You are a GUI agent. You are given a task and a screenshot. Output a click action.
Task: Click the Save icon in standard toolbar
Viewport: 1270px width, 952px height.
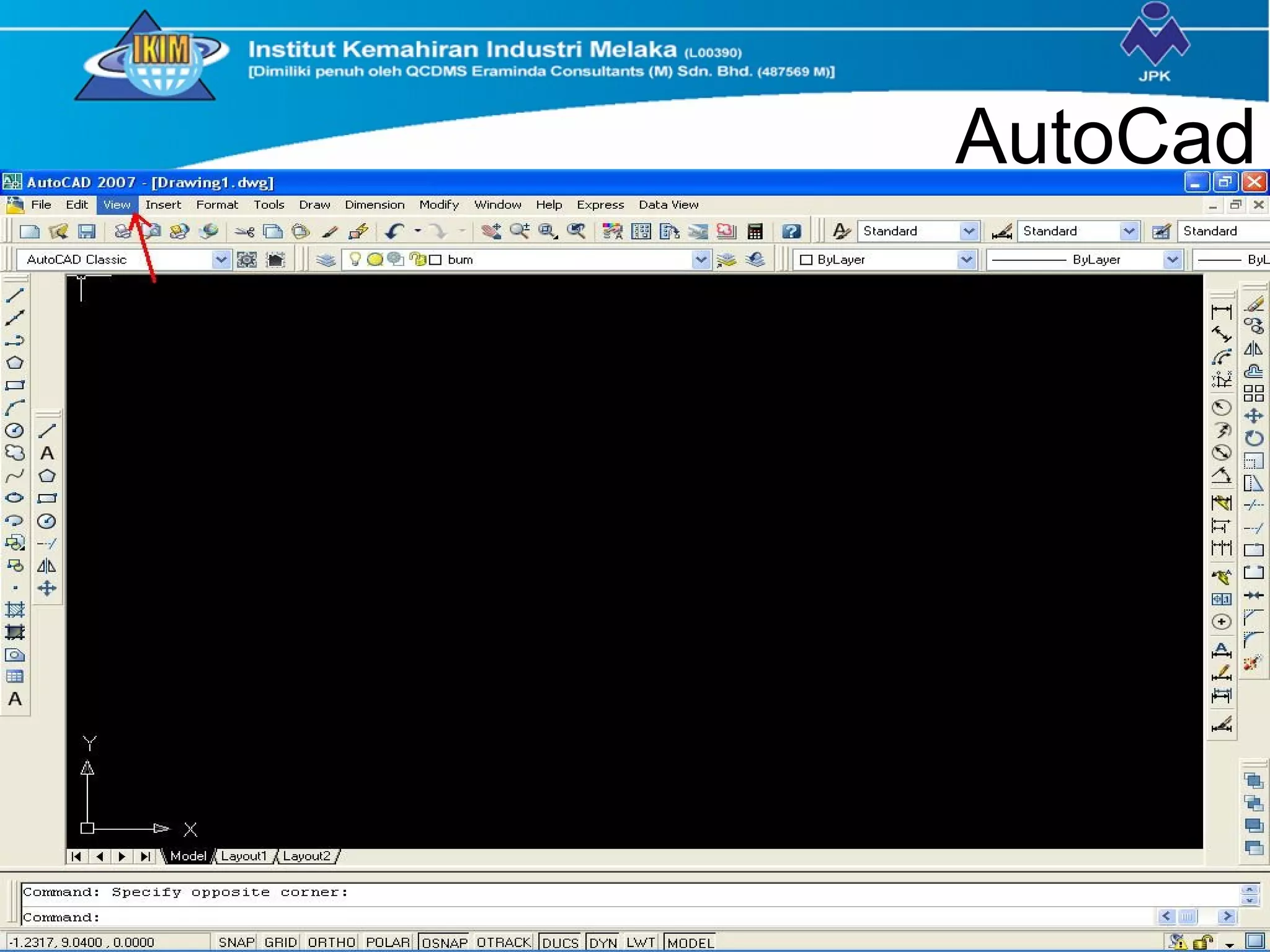pos(87,232)
